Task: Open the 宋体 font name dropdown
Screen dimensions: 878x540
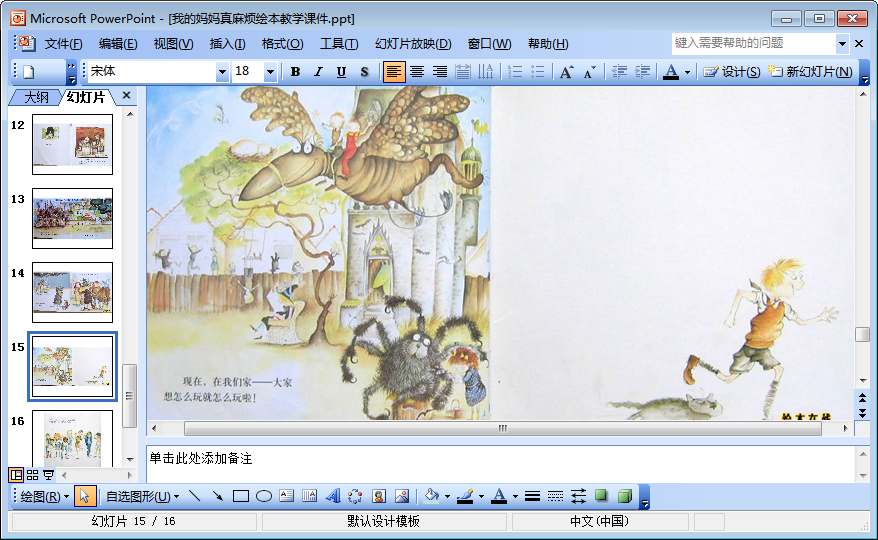Action: 222,72
